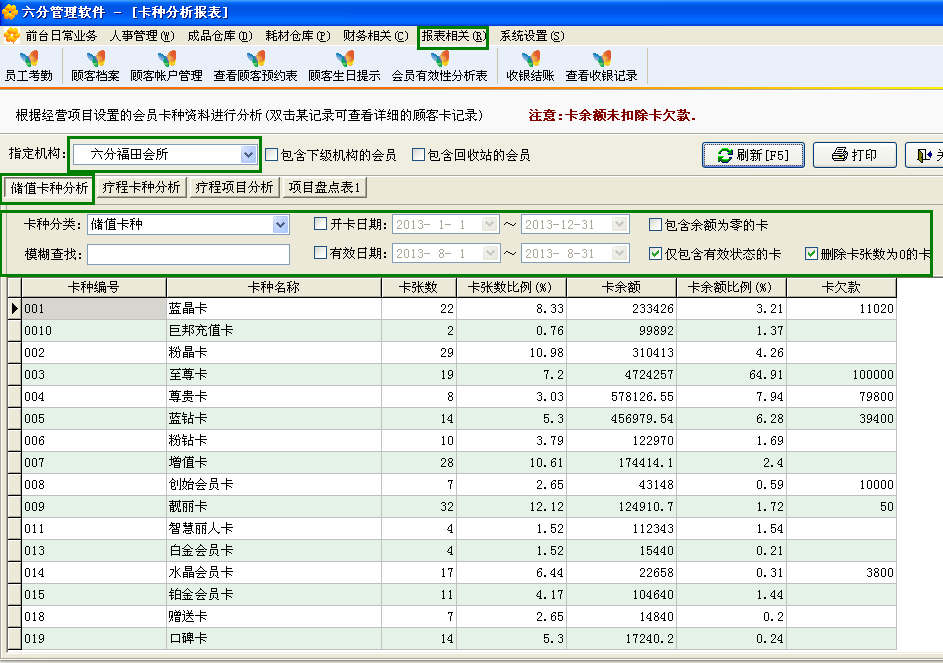Click balance cell 578126.55 for 尊贵卡

[x=621, y=396]
